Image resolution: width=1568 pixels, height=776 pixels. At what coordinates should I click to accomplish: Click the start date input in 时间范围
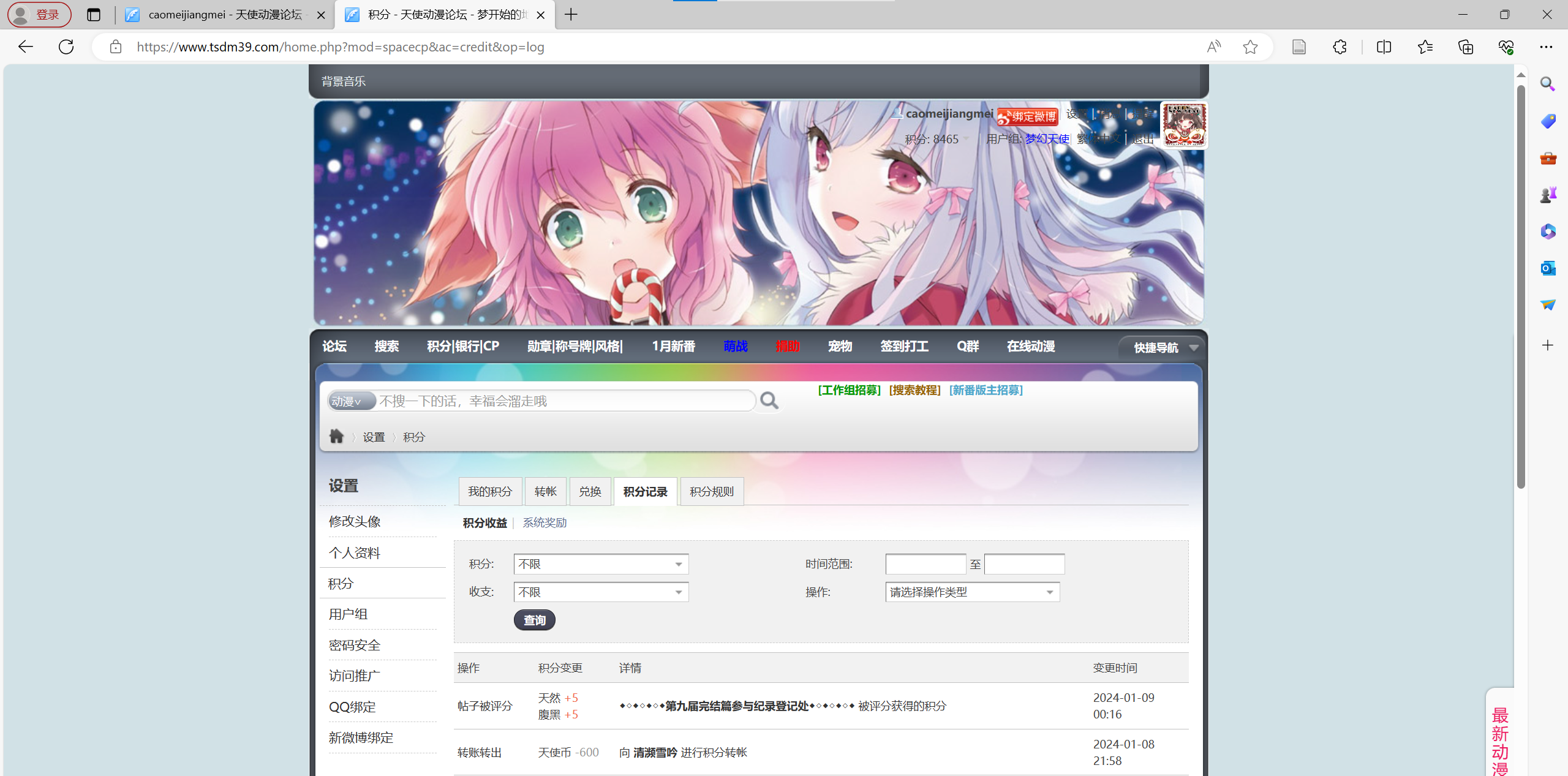pos(925,563)
